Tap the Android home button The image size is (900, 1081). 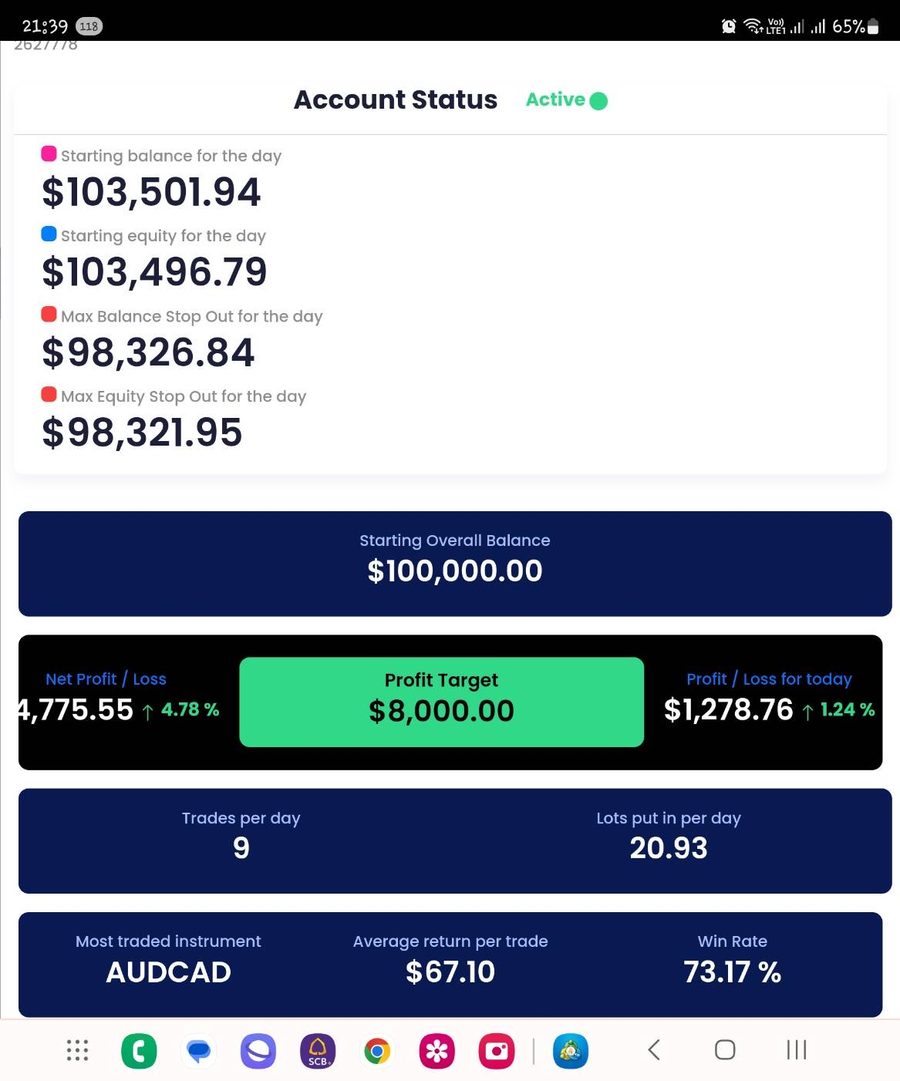(x=725, y=1050)
